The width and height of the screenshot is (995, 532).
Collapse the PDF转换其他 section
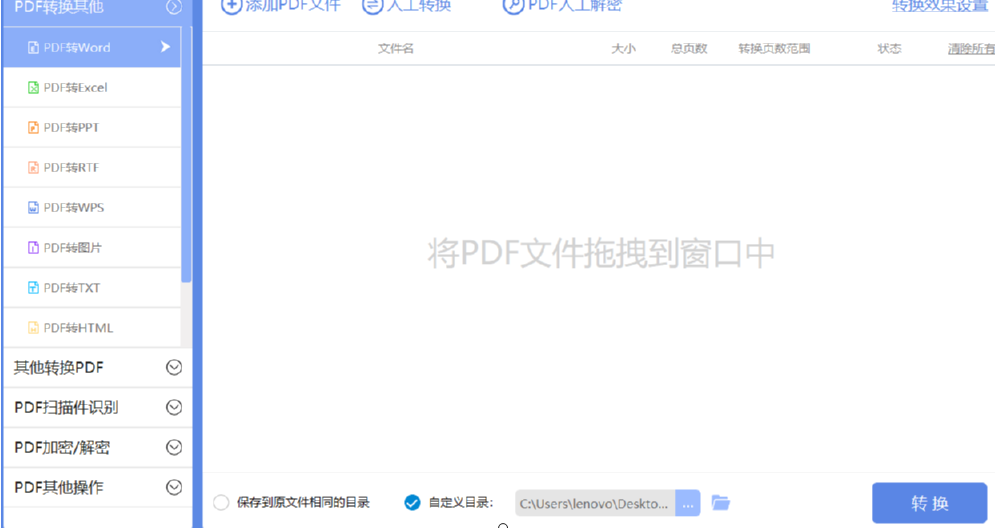pyautogui.click(x=174, y=7)
